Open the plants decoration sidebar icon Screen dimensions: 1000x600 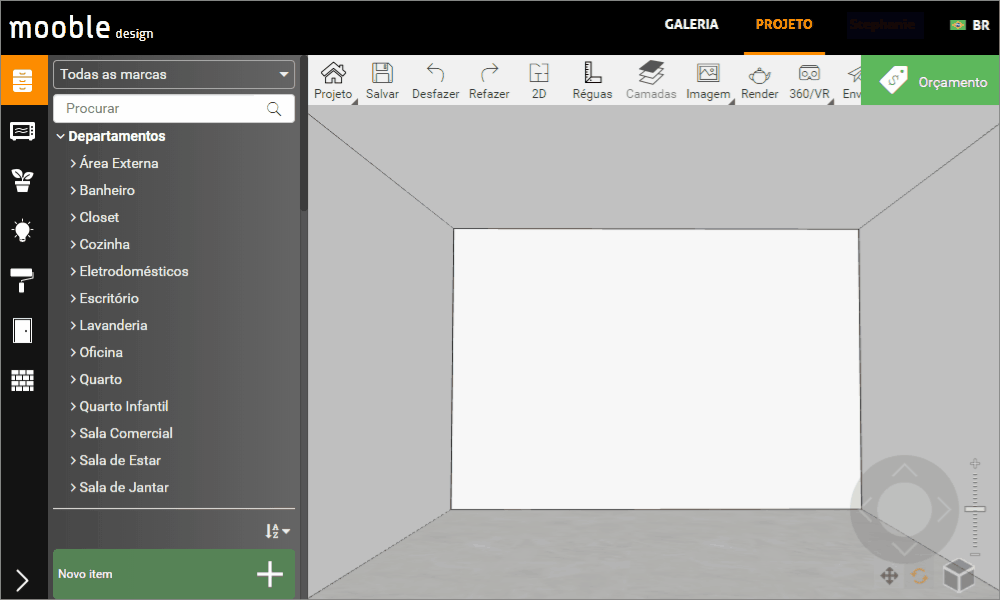click(23, 180)
